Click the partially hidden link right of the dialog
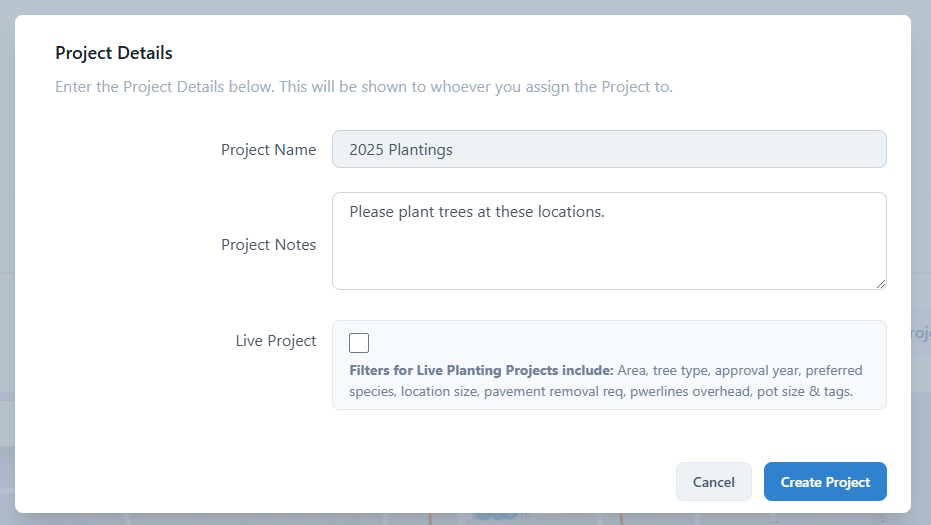931x525 pixels. click(x=921, y=333)
